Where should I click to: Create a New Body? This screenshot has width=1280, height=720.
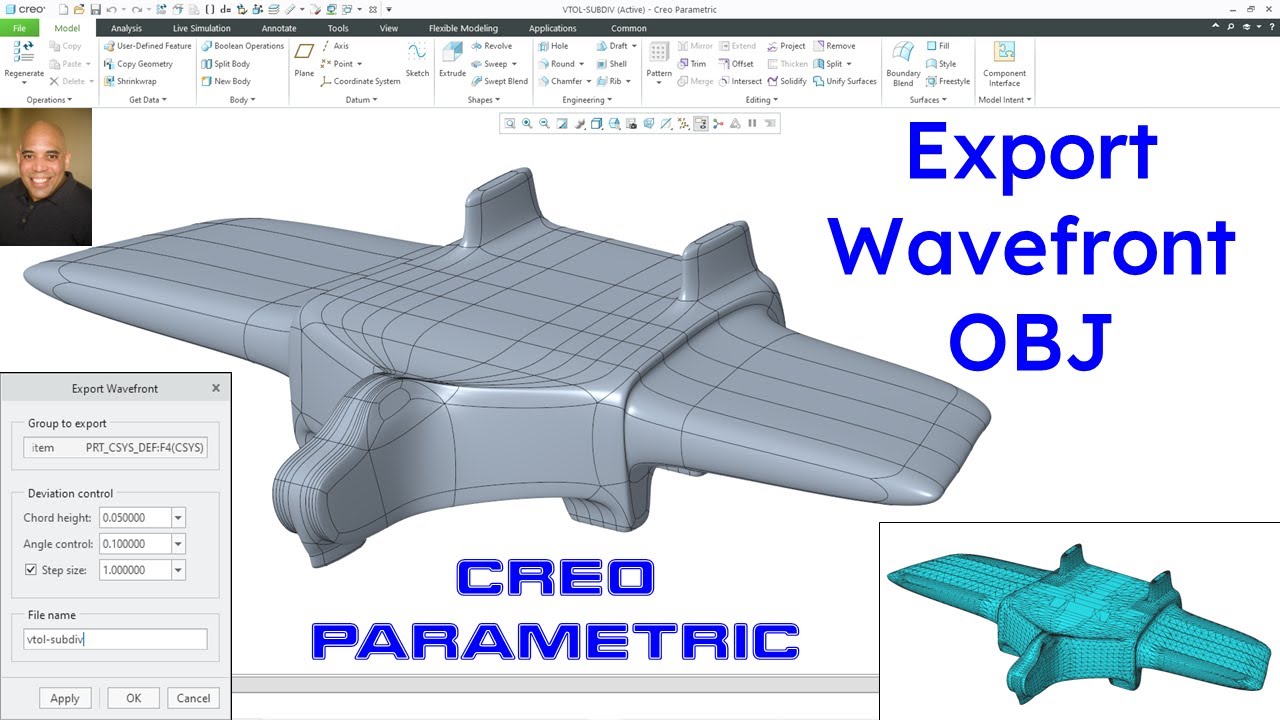tap(225, 81)
